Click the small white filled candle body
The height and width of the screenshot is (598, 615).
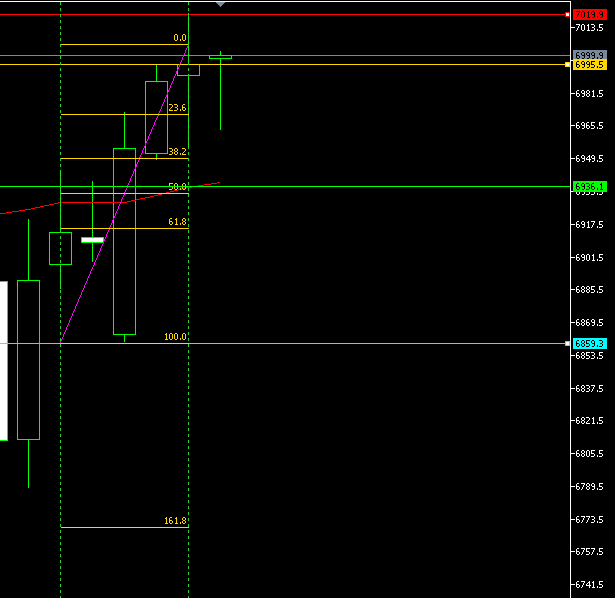coord(92,240)
